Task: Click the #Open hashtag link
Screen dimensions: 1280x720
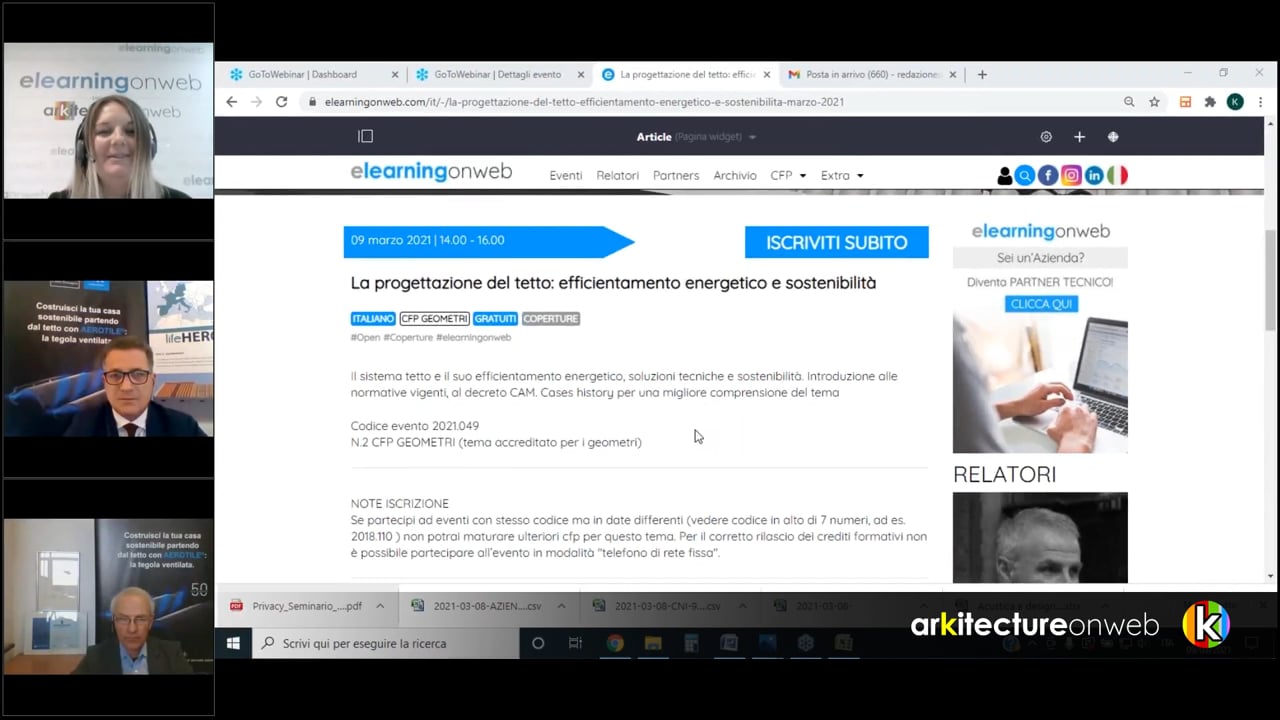Action: [x=365, y=337]
